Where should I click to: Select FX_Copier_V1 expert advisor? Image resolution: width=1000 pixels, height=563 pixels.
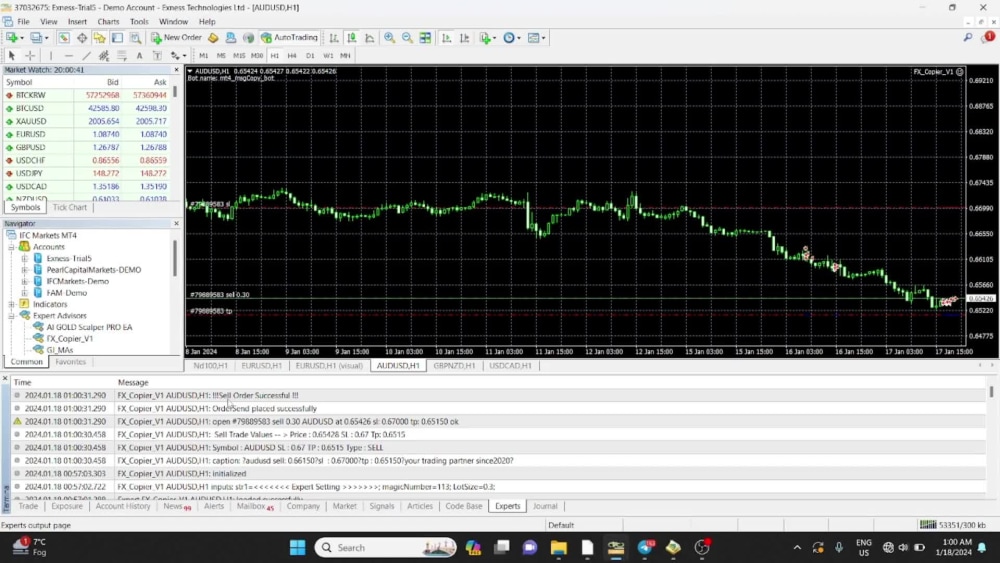(70, 339)
